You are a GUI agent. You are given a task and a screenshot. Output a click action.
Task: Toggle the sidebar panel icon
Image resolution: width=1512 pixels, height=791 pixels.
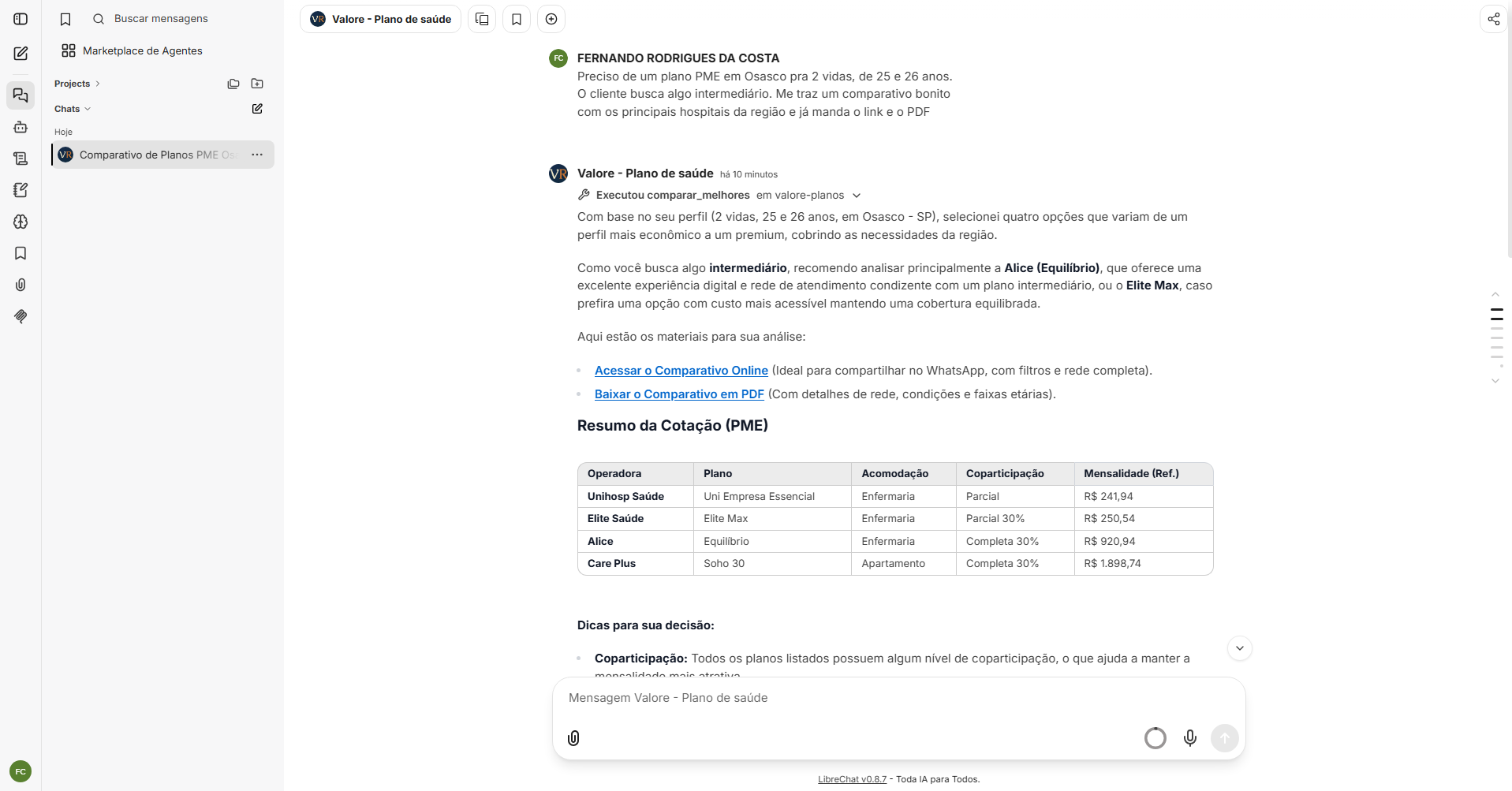click(21, 19)
